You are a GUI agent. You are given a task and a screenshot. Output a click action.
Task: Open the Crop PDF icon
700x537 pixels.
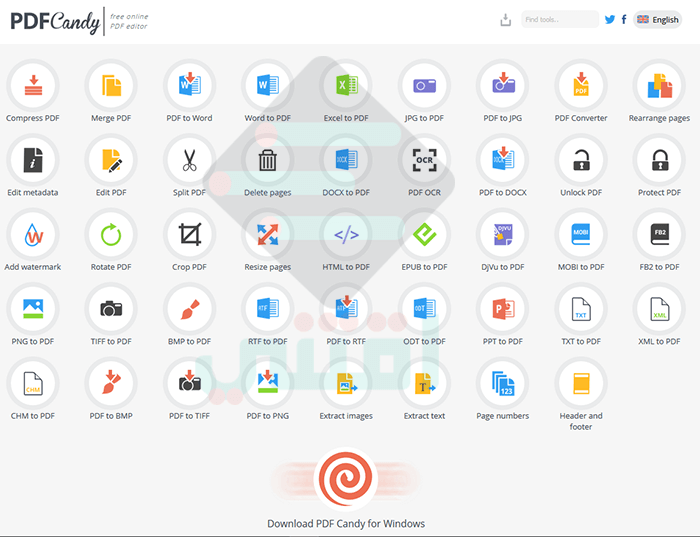(x=190, y=234)
